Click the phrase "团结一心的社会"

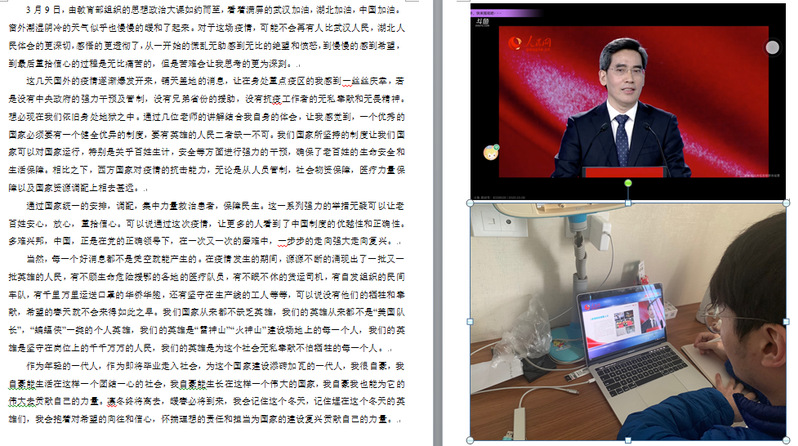tap(132, 383)
